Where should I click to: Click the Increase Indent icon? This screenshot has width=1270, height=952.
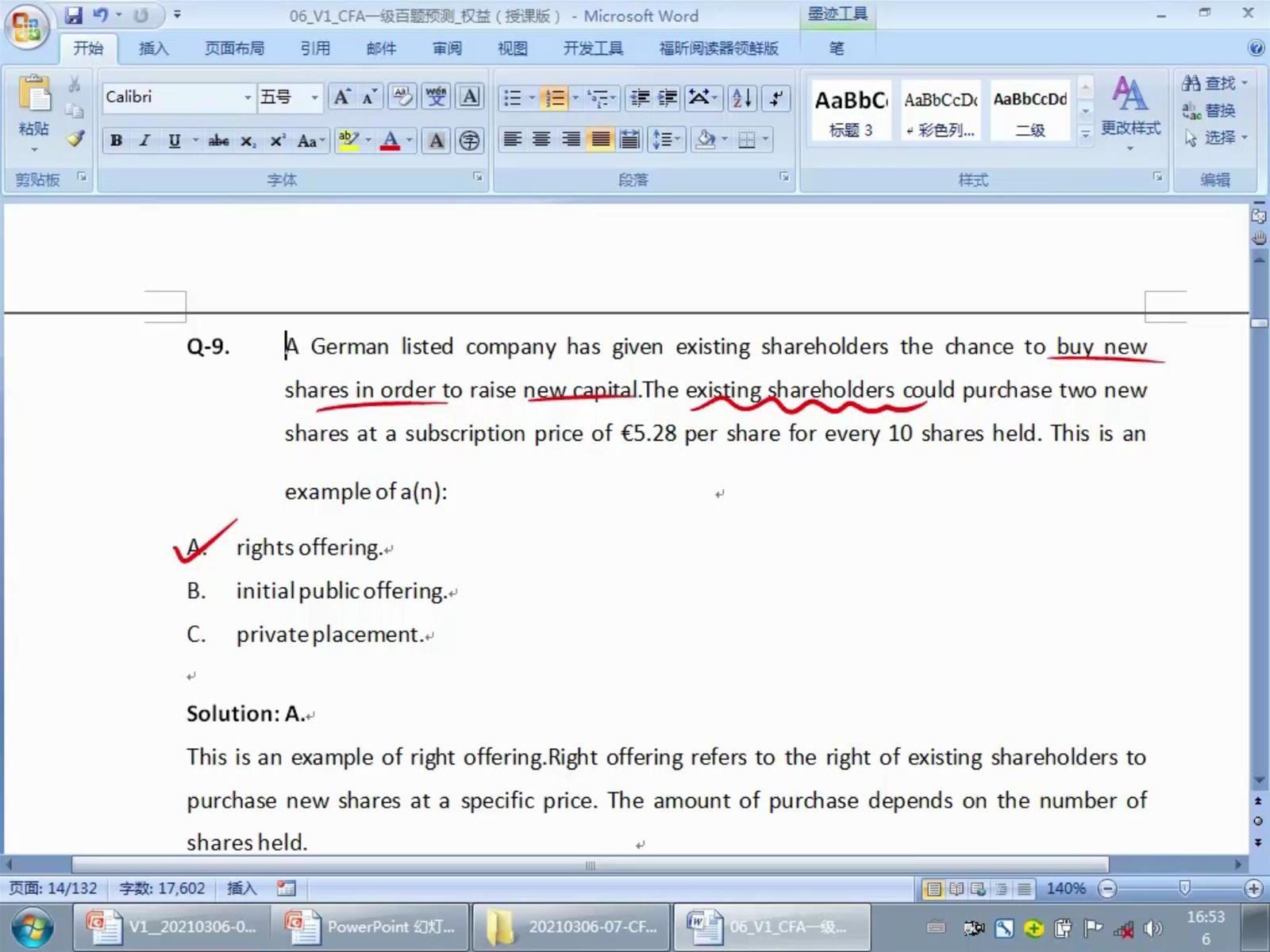tap(668, 98)
